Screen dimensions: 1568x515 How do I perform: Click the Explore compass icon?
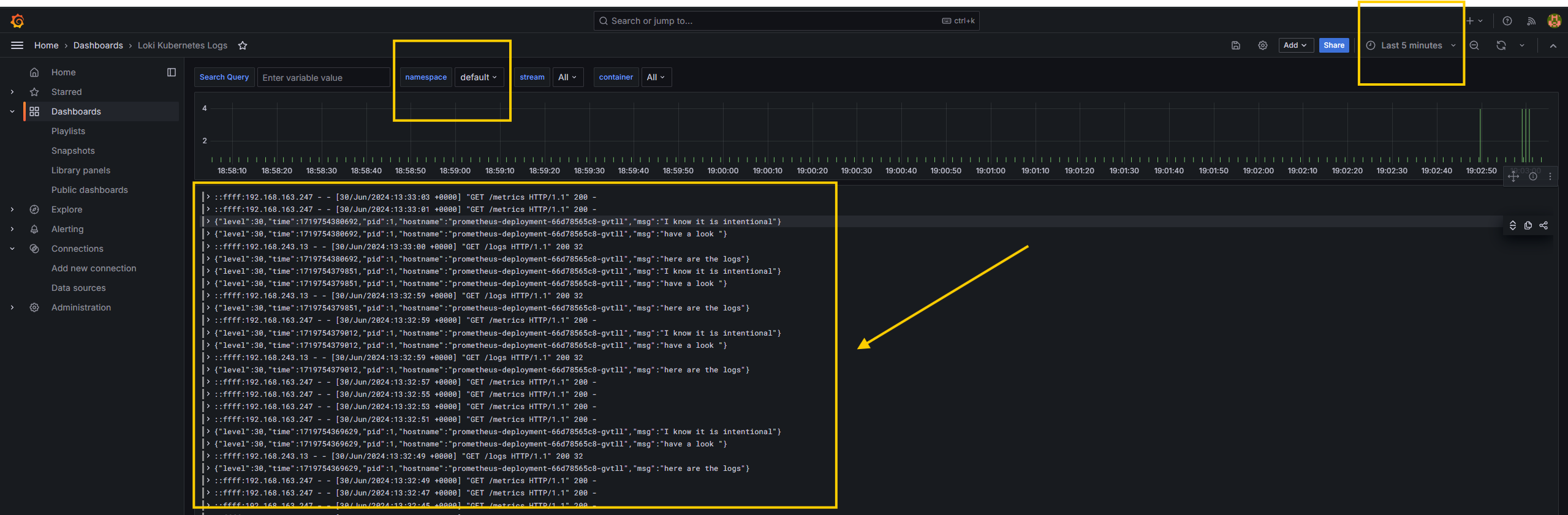point(34,209)
